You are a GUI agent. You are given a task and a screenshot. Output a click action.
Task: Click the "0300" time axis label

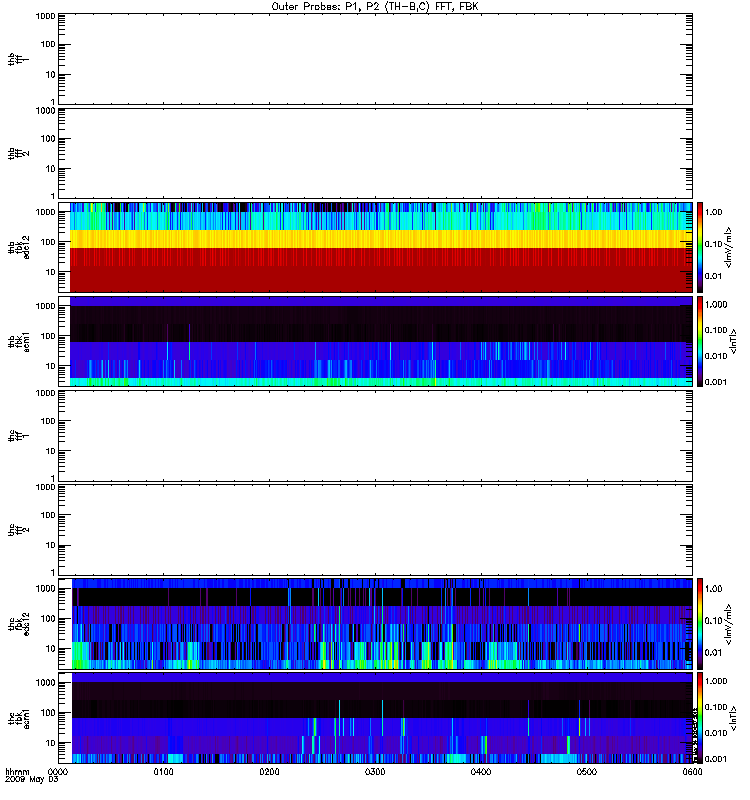click(375, 772)
